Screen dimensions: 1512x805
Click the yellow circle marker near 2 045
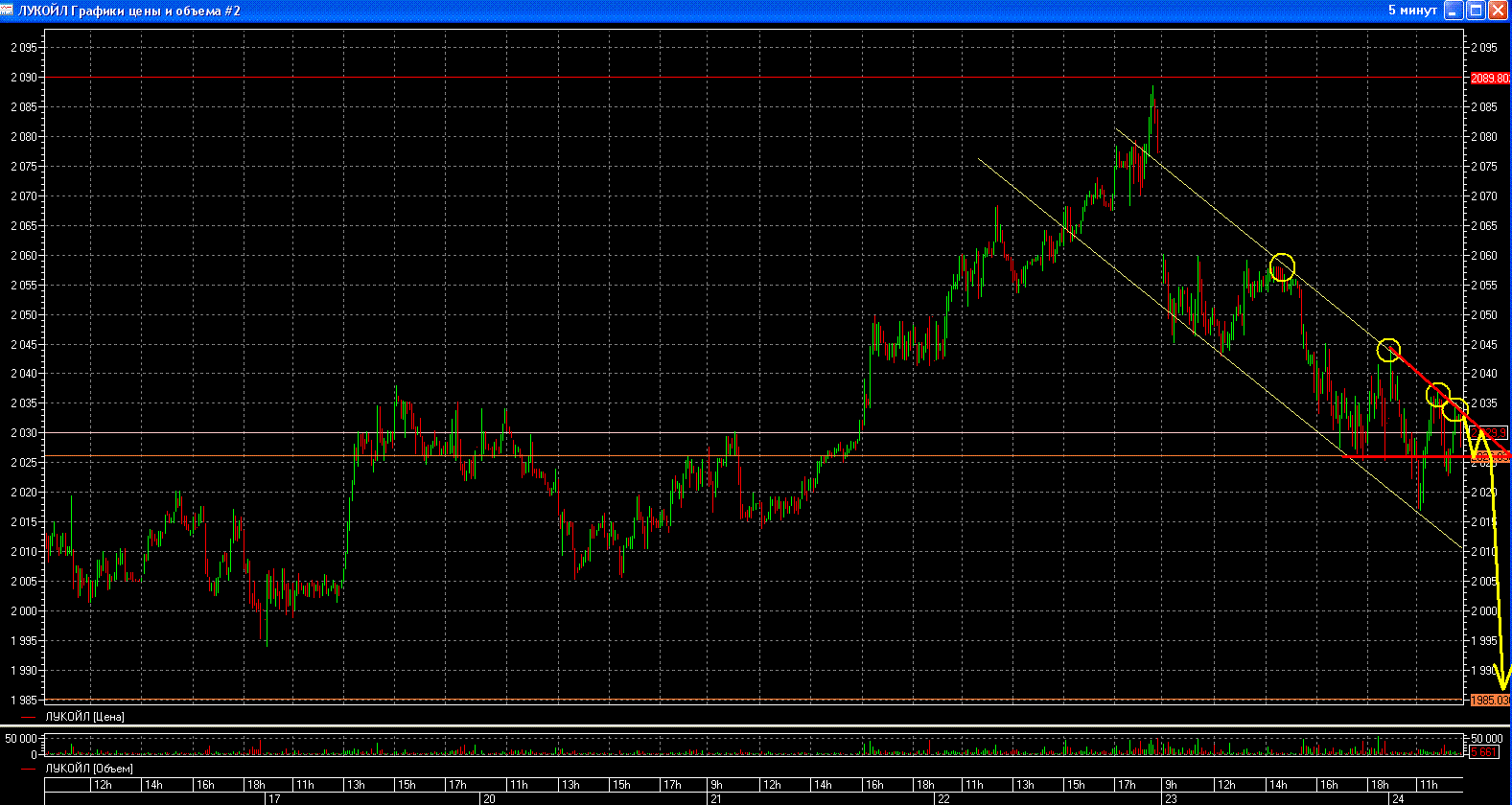1388,350
